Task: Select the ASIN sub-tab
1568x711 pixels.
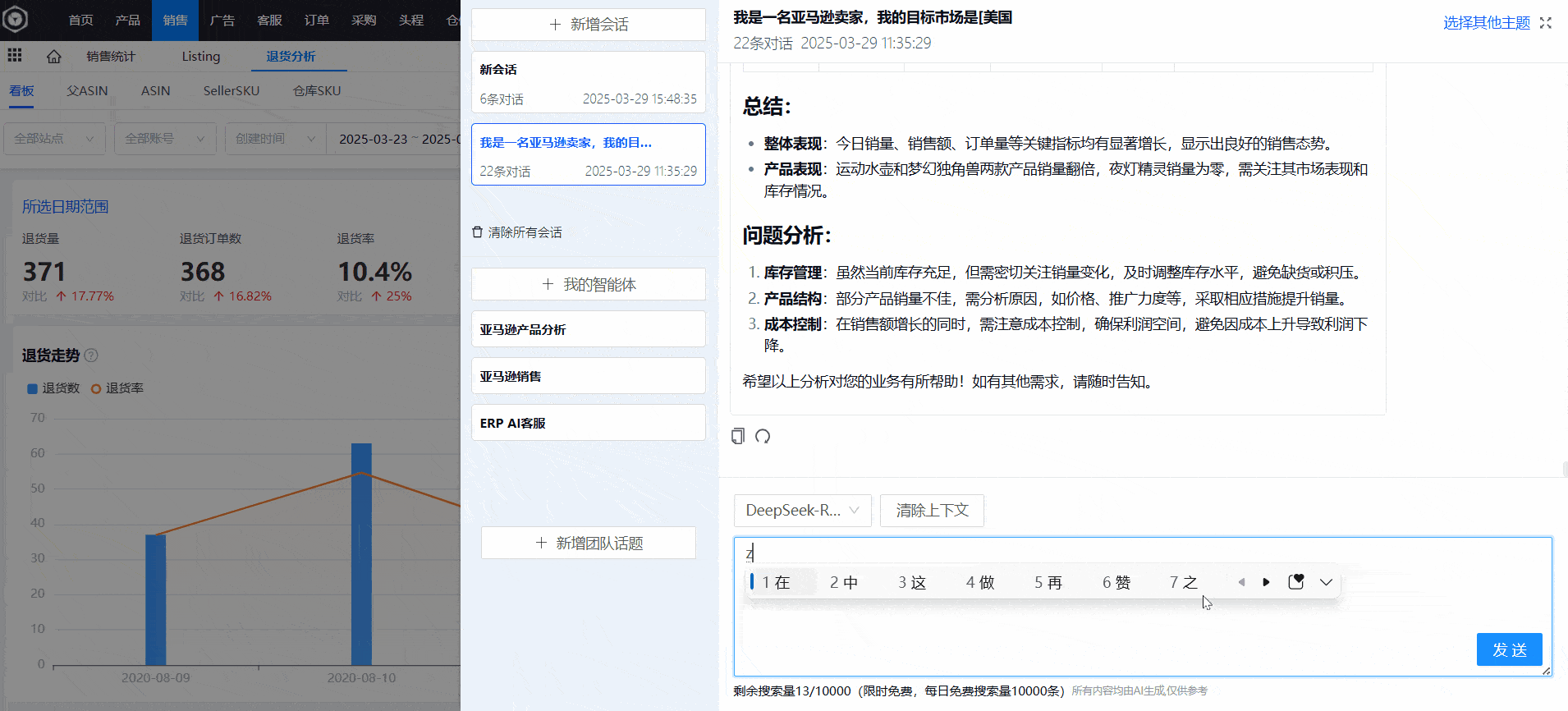Action: click(x=155, y=90)
